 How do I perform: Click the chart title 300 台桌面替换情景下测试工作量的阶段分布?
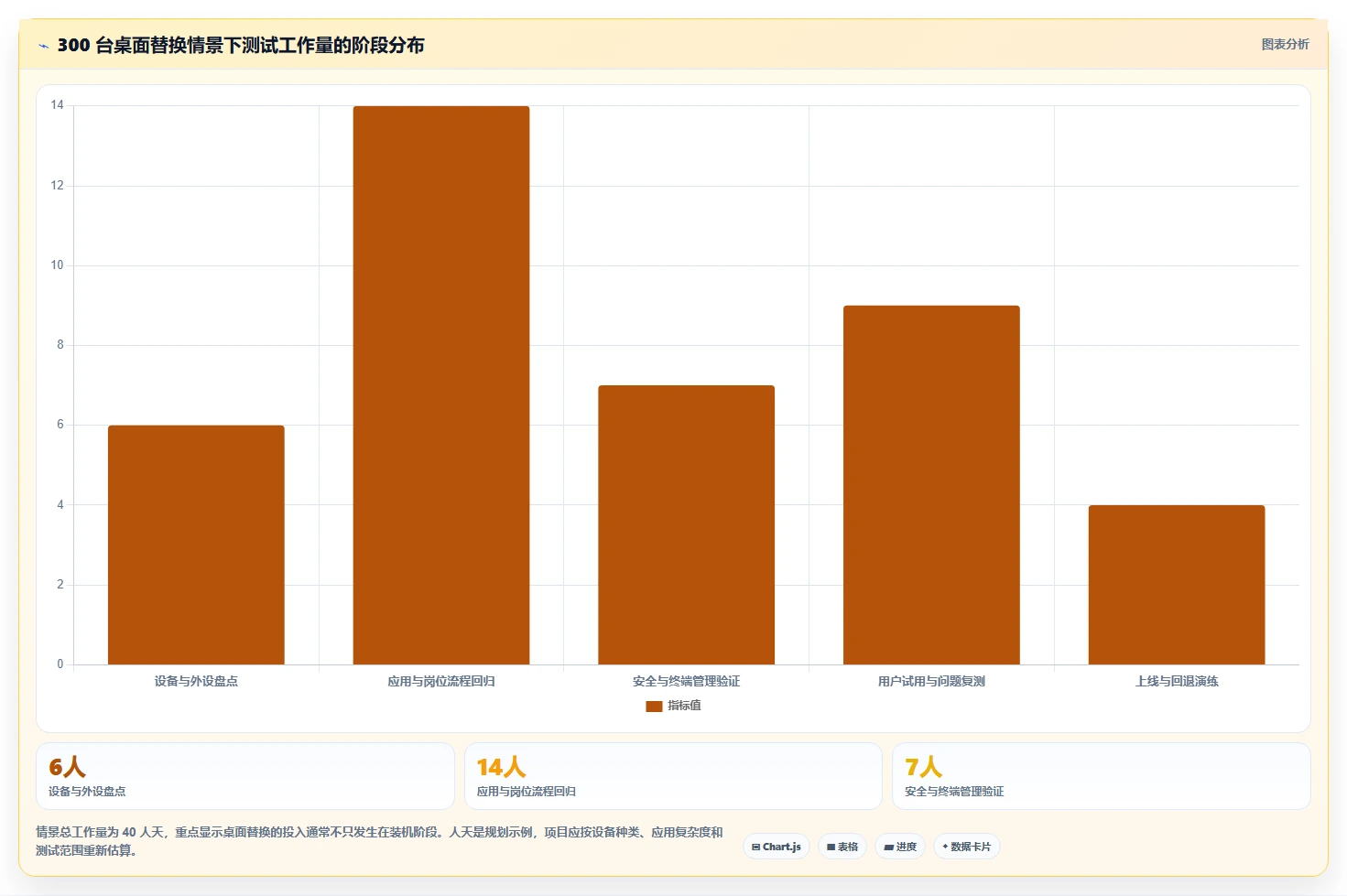[x=241, y=45]
